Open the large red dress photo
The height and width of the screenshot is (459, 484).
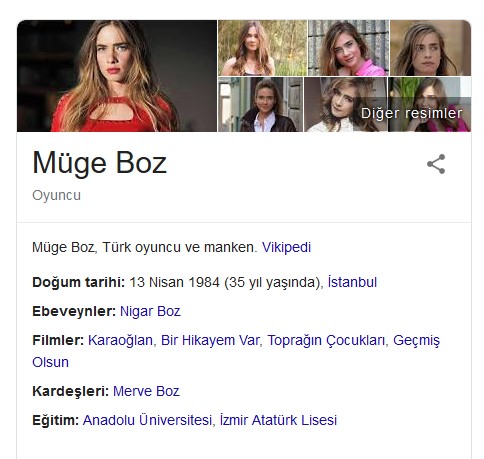pos(117,76)
